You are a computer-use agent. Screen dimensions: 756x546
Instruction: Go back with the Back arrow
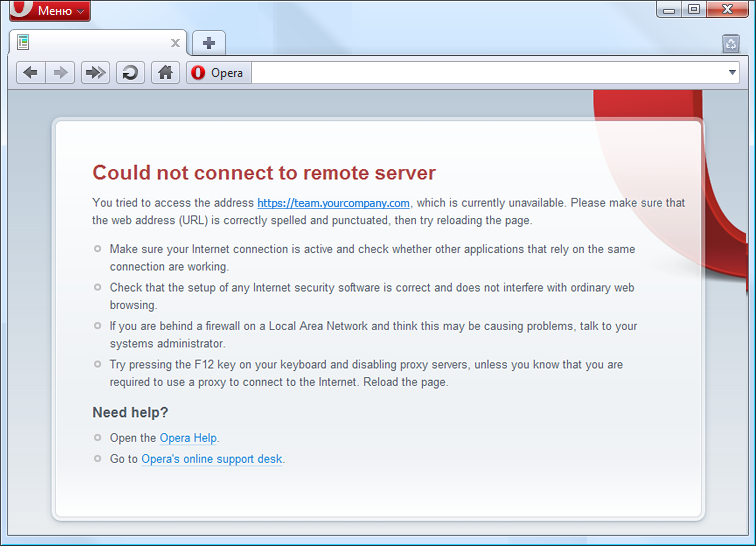coord(31,73)
